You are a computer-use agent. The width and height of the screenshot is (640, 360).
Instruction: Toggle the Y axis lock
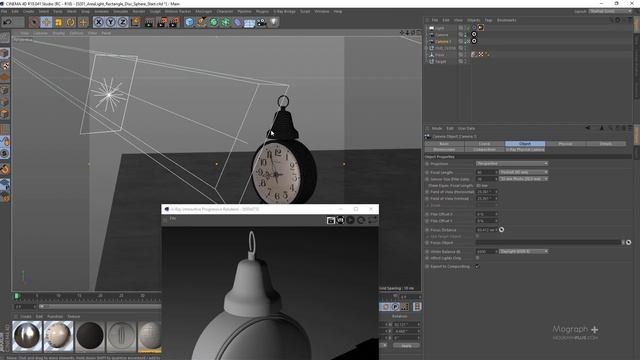111,22
